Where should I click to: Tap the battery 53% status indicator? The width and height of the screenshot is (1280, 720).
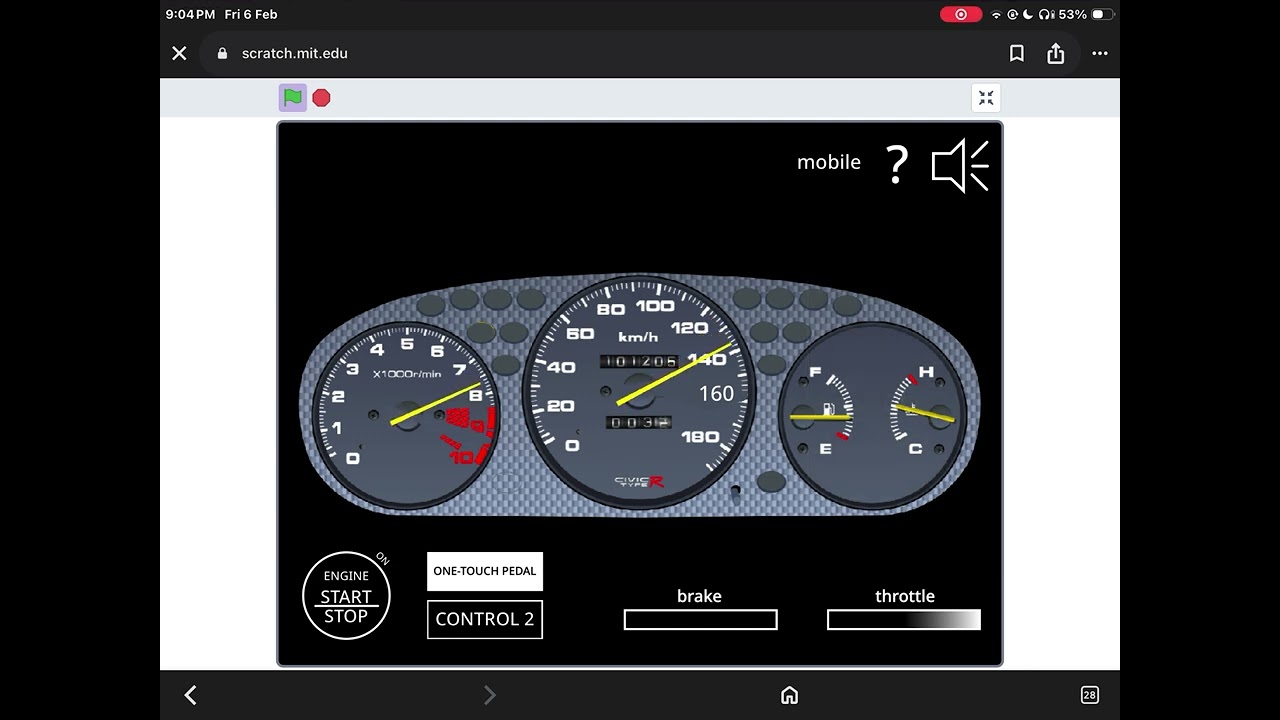[x=1086, y=14]
